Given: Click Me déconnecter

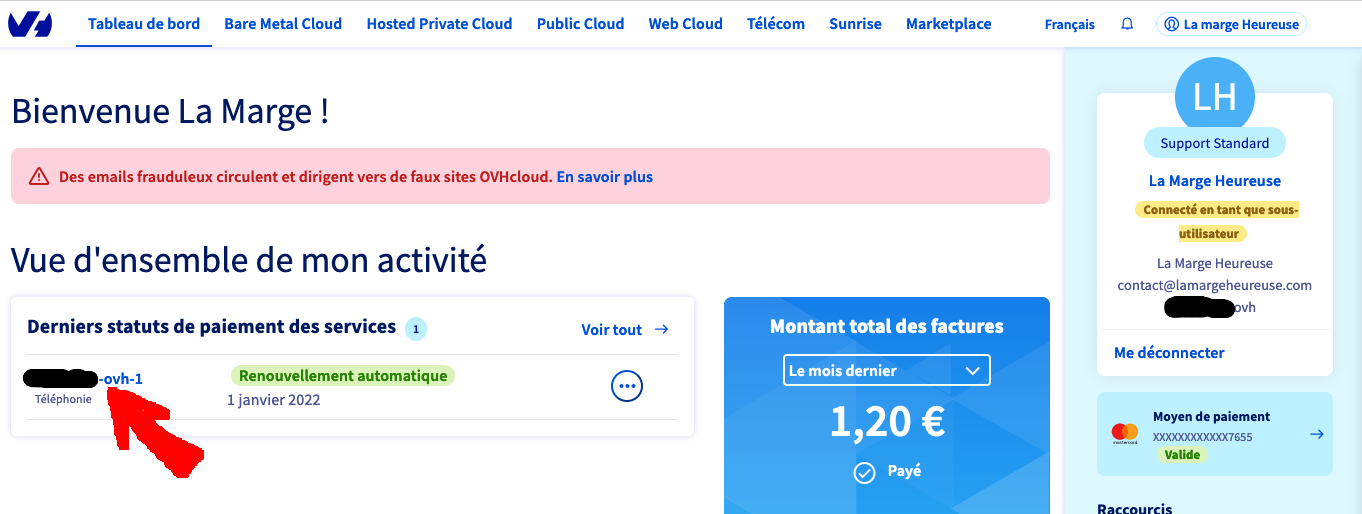Looking at the screenshot, I should click(1169, 353).
